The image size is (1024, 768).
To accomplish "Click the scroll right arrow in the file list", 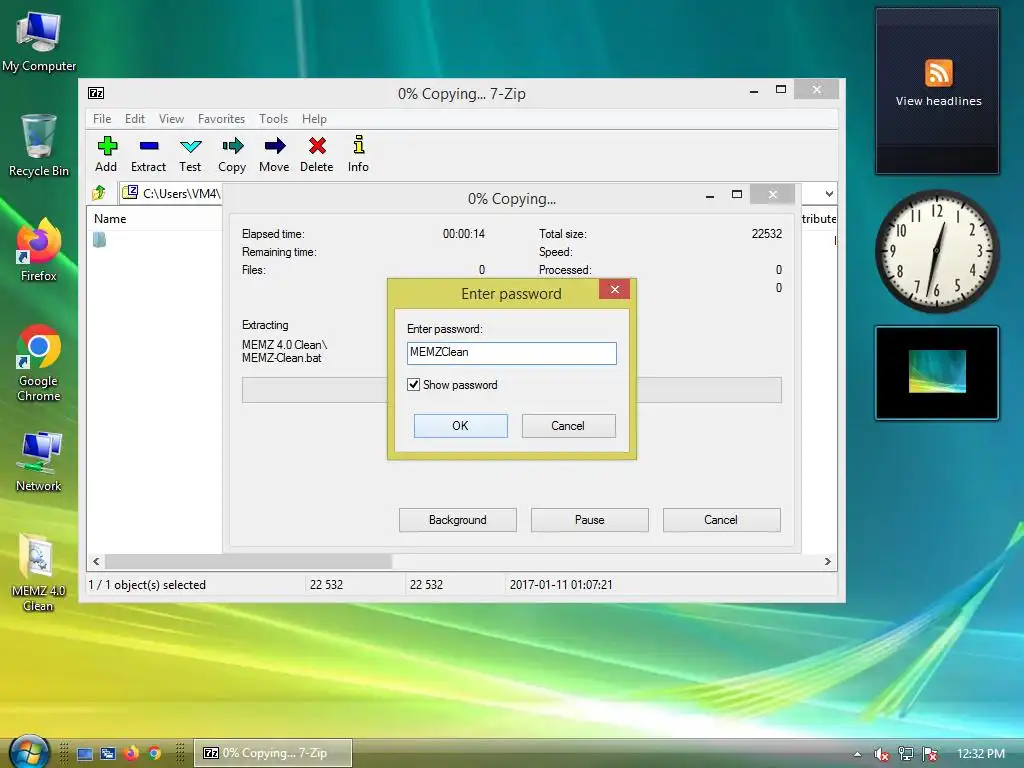I will tap(827, 562).
